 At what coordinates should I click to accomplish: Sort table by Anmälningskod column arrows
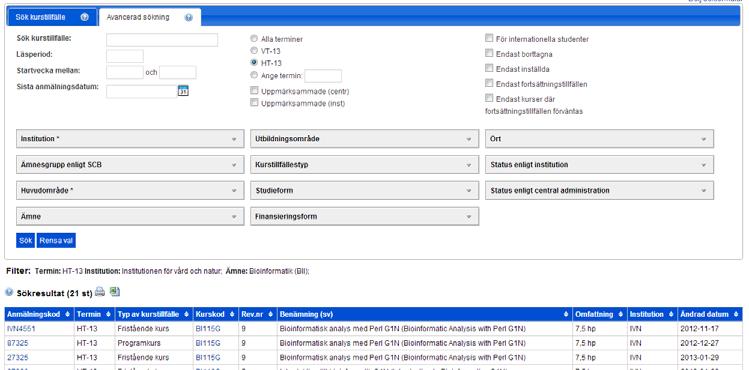(x=67, y=314)
